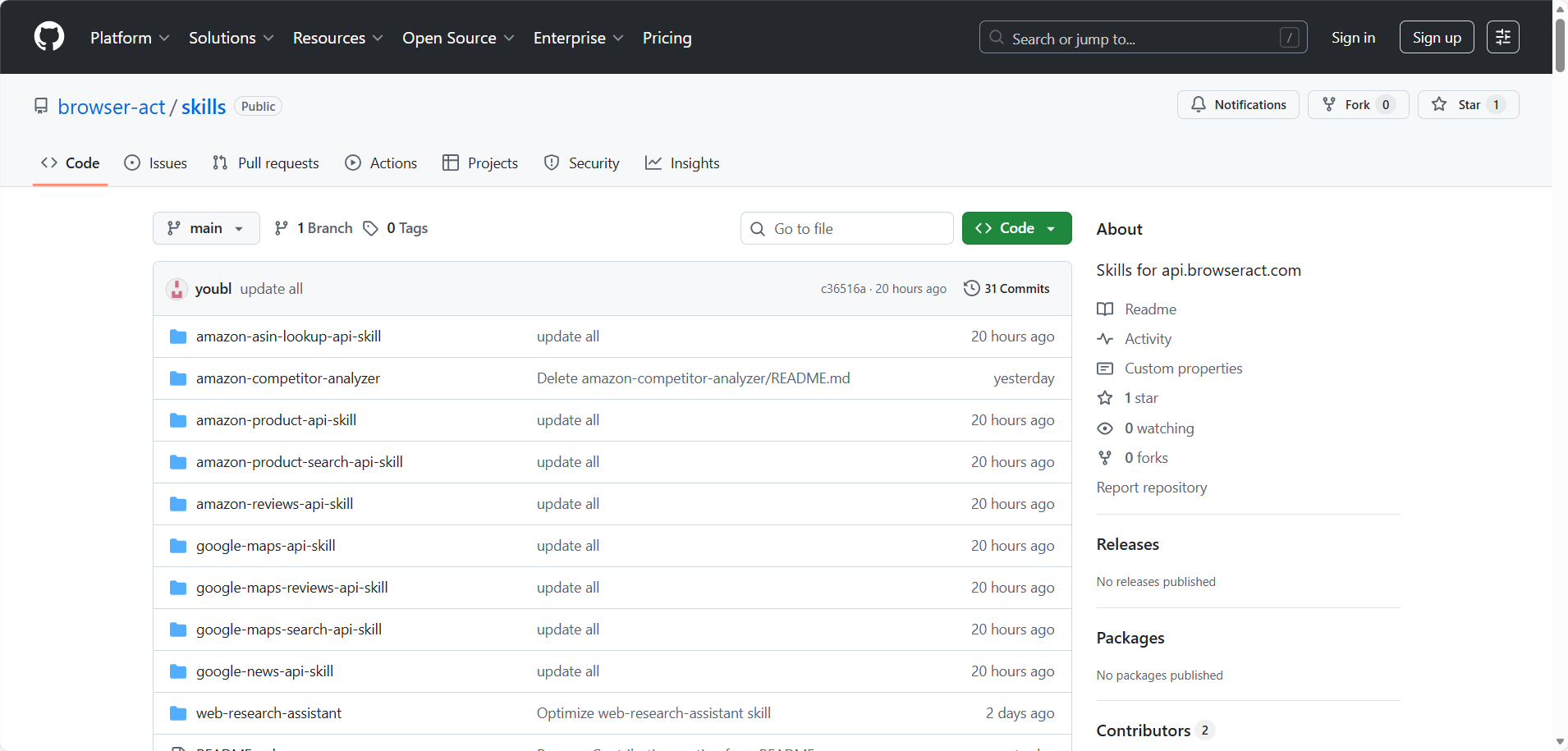Click the Insights graph icon
Viewport: 1568px width, 751px height.
click(x=653, y=163)
